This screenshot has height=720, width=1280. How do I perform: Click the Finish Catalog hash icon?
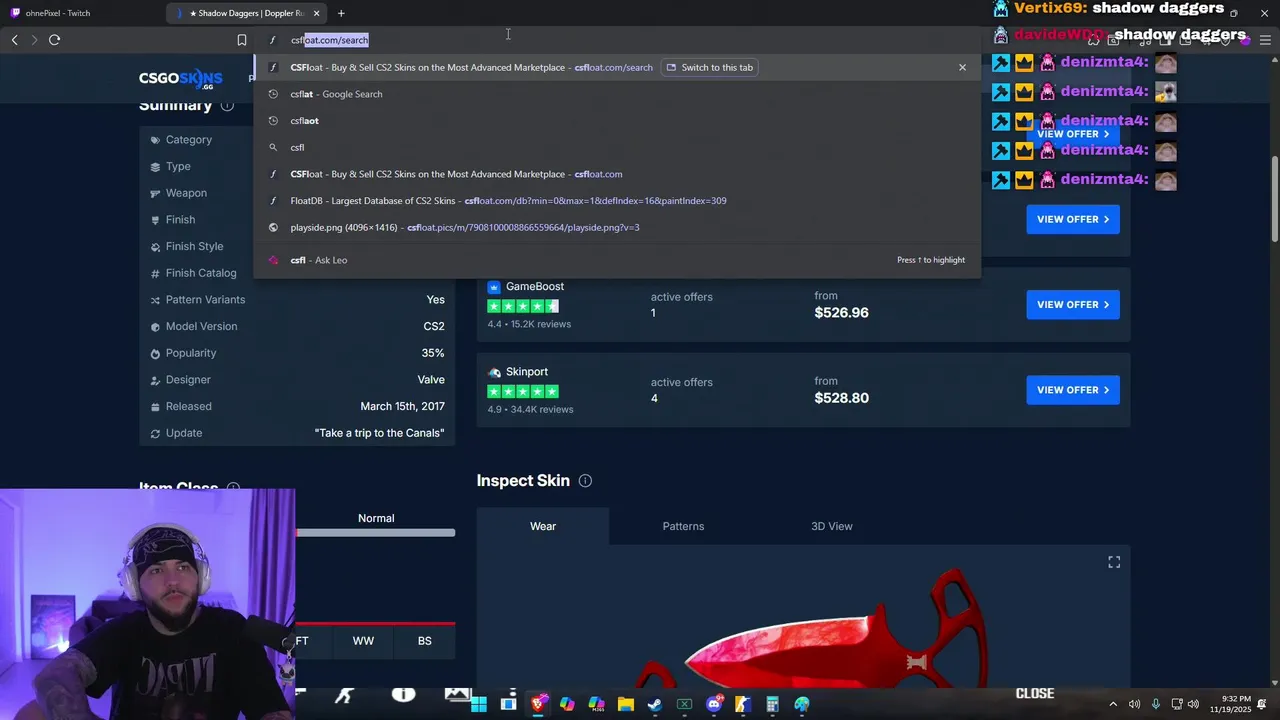(x=155, y=273)
